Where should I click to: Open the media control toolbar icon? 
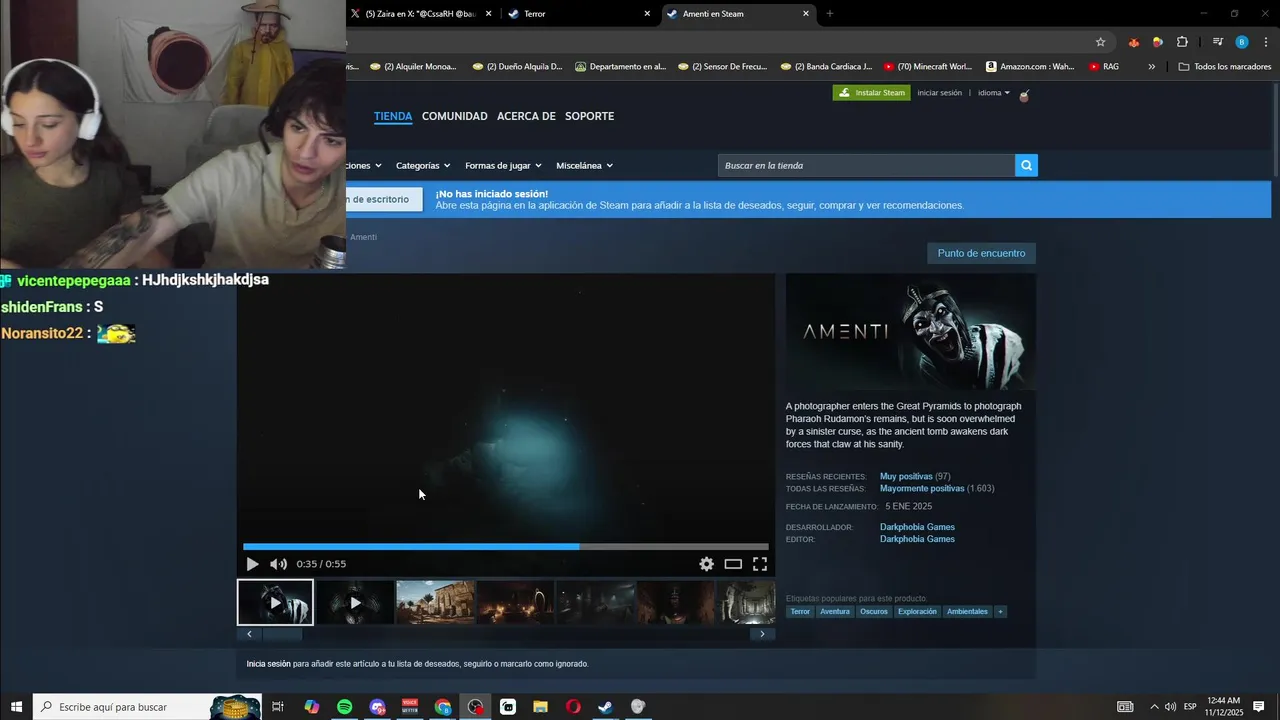1218,42
